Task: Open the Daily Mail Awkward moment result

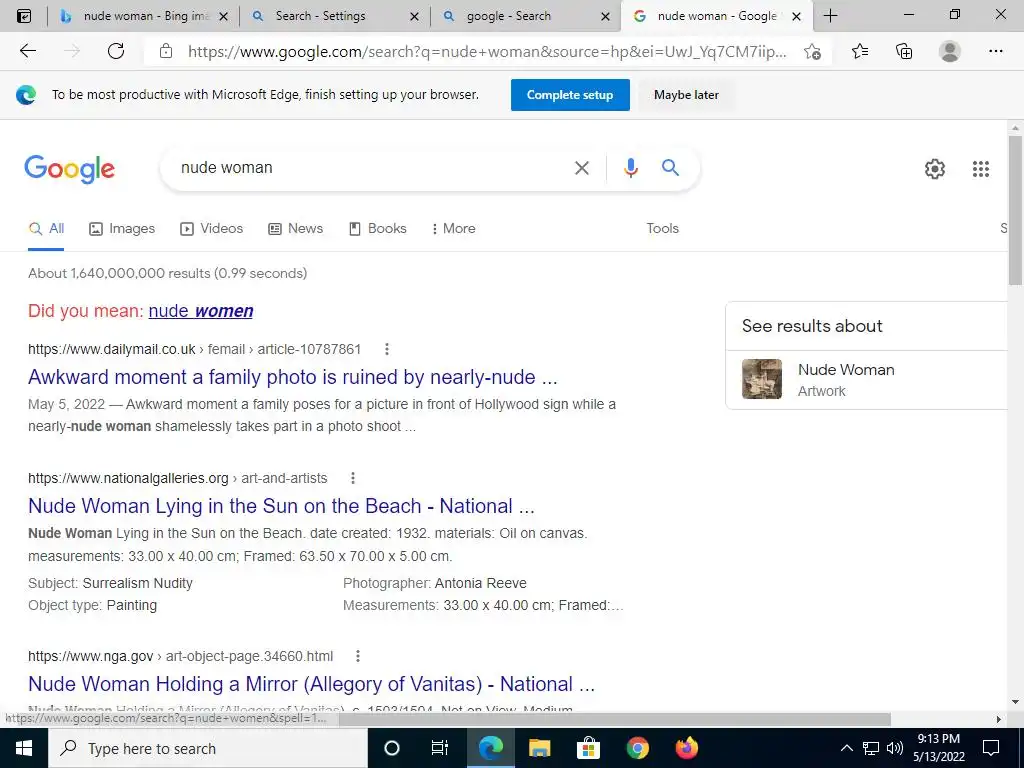Action: (293, 377)
